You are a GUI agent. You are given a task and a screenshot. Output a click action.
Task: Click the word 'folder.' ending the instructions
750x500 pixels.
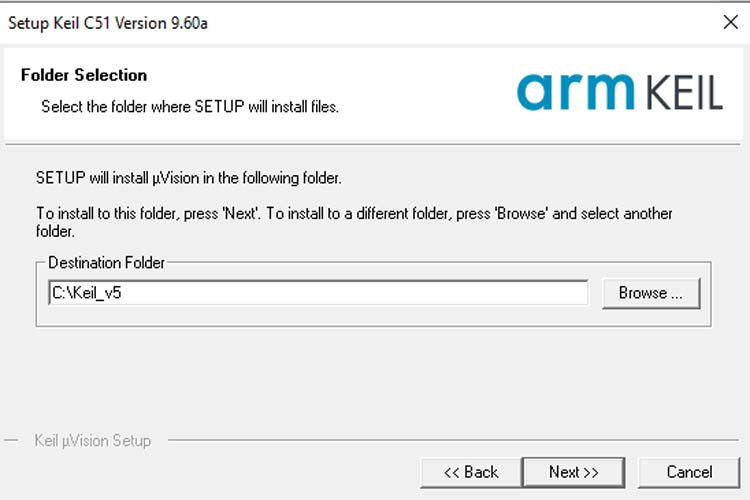[56, 231]
